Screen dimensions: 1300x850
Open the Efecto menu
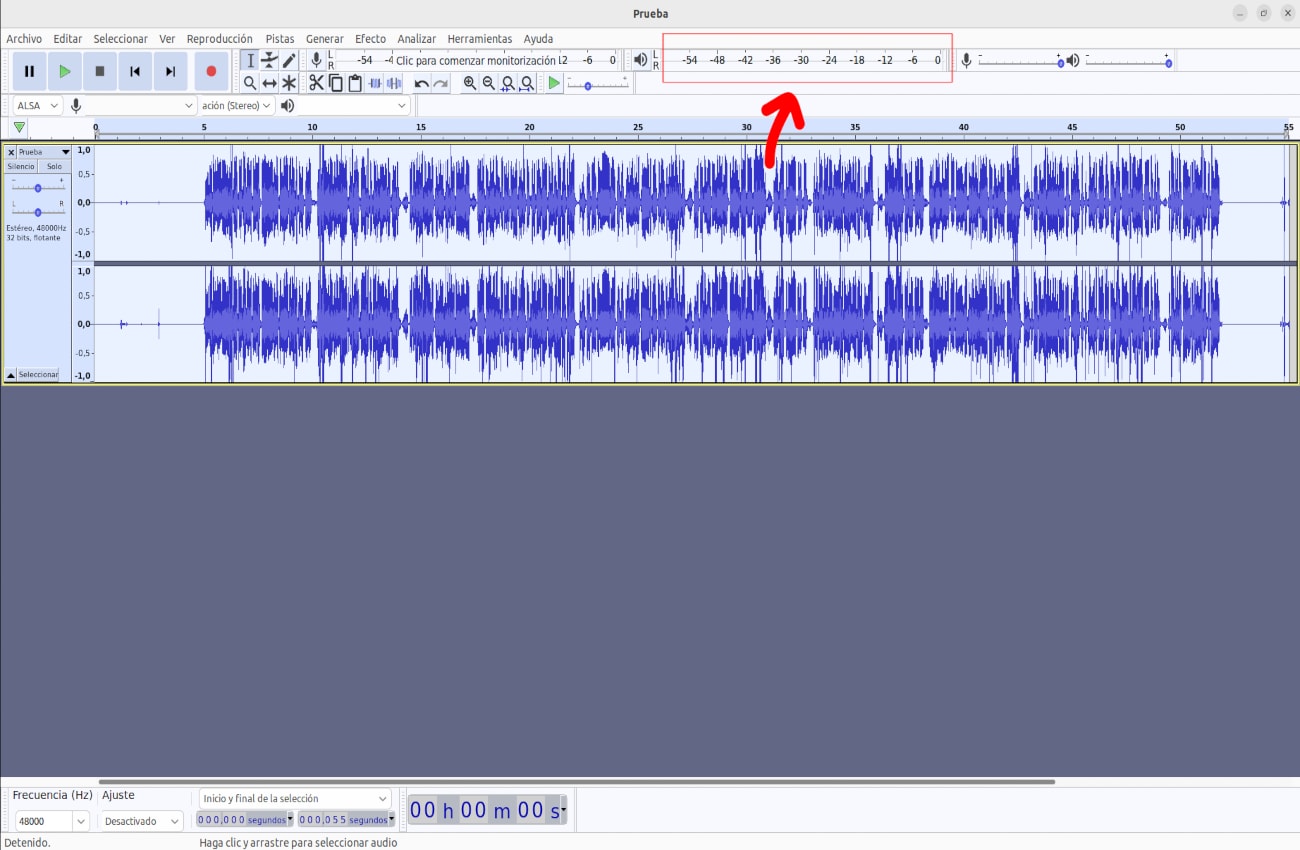370,38
